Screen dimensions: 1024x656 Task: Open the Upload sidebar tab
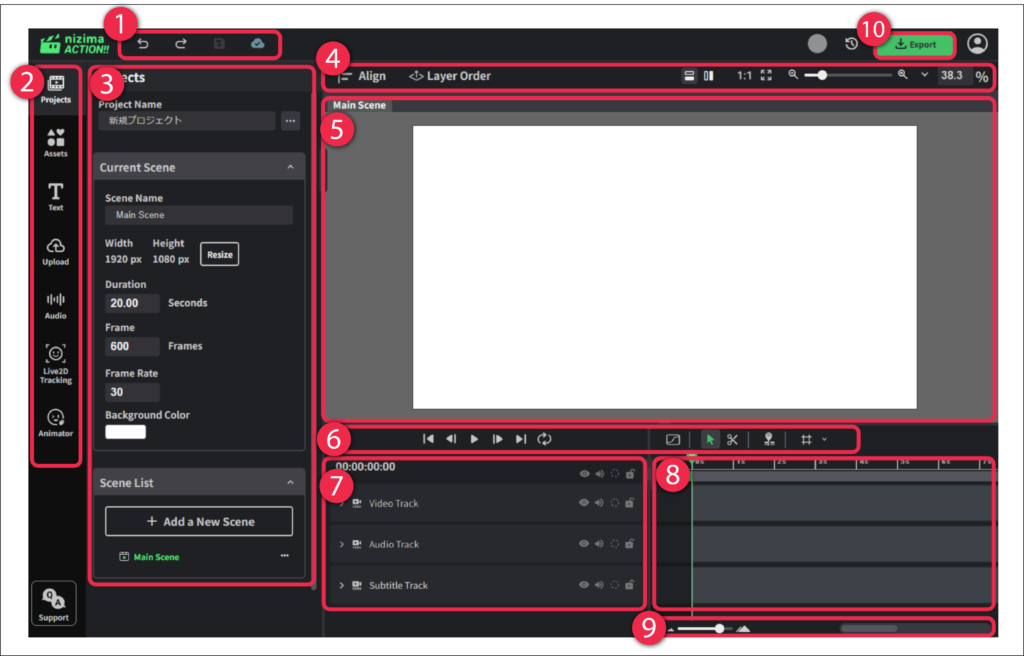click(x=56, y=251)
